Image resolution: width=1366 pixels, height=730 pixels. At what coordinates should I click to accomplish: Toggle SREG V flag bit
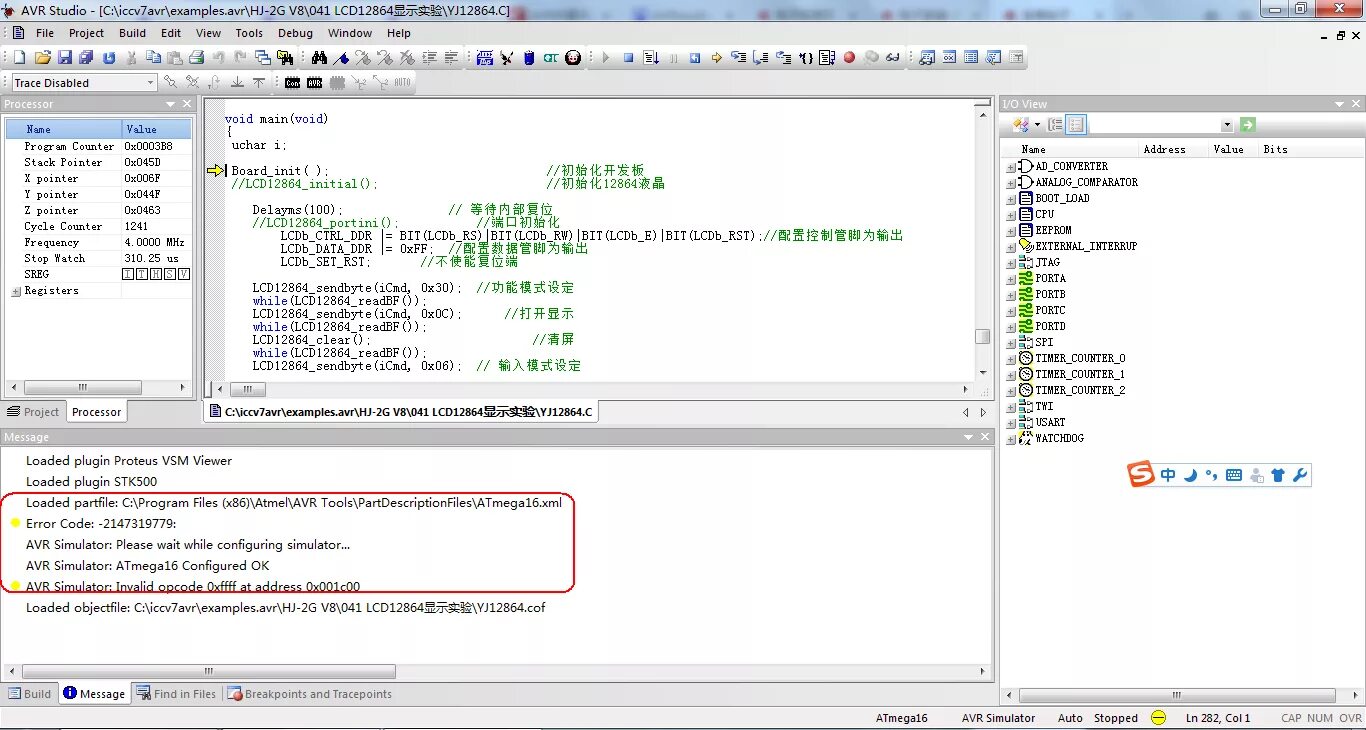[183, 274]
